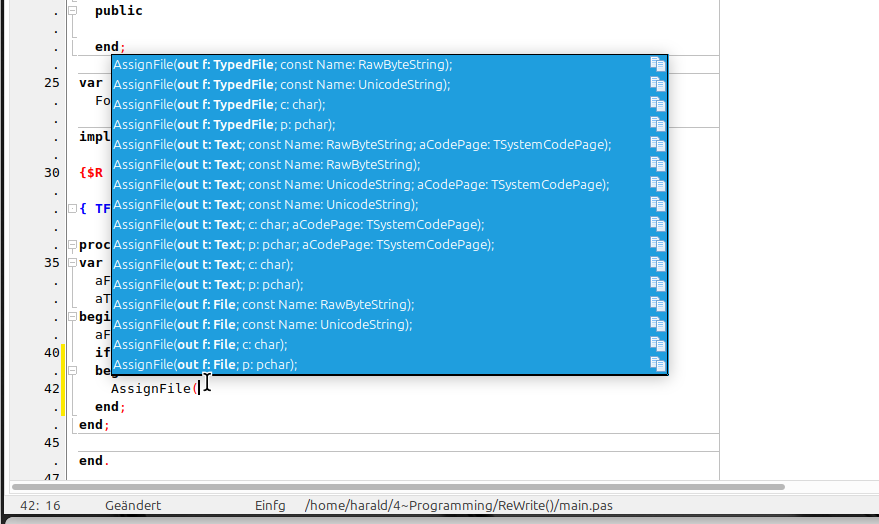Copy hint 'Text; p: pchar; aCodePage'
This screenshot has height=524, width=879.
[x=658, y=244]
